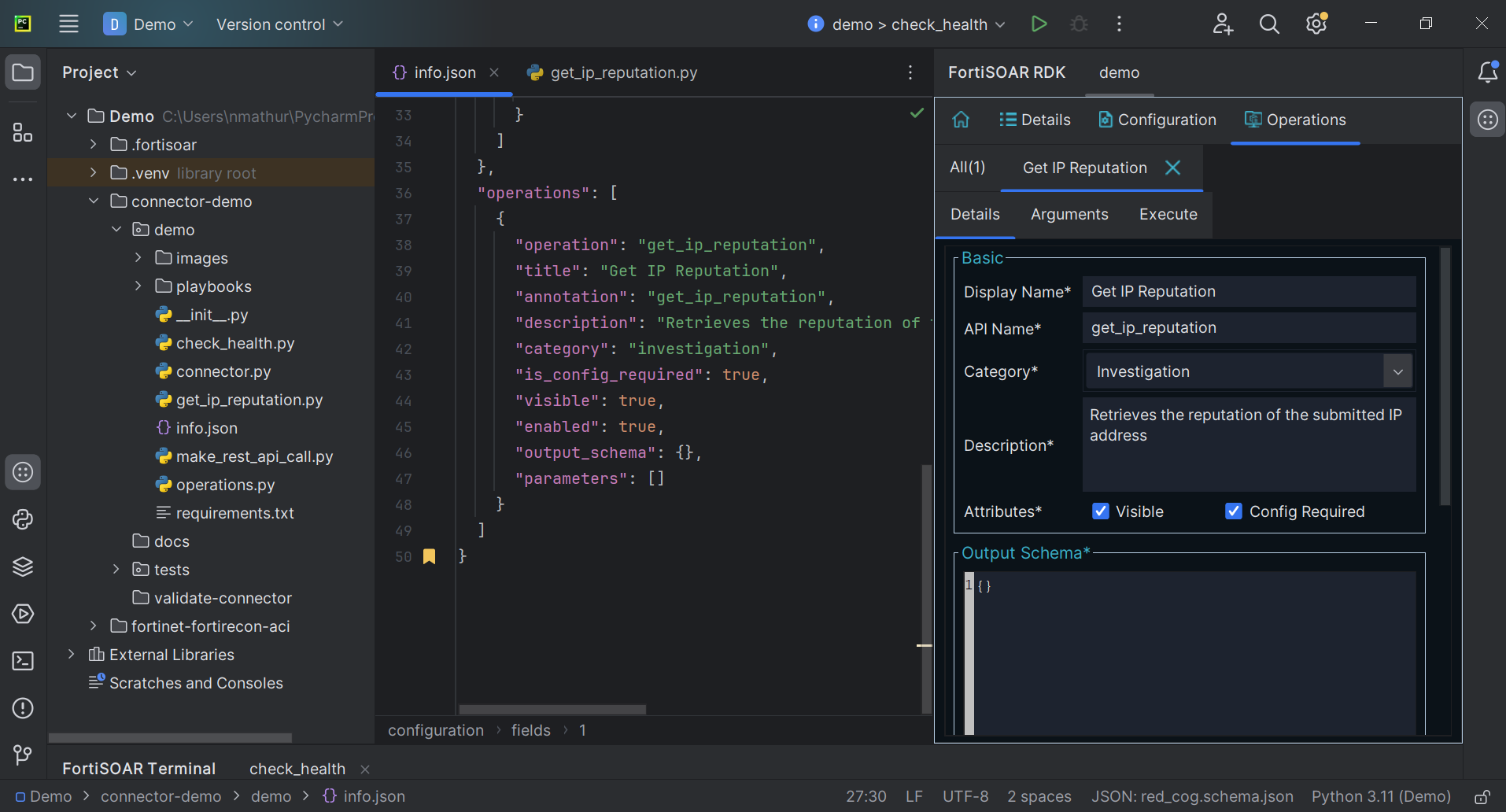Open the Version control dropdown menu
Viewport: 1506px width, 812px height.
coord(279,24)
